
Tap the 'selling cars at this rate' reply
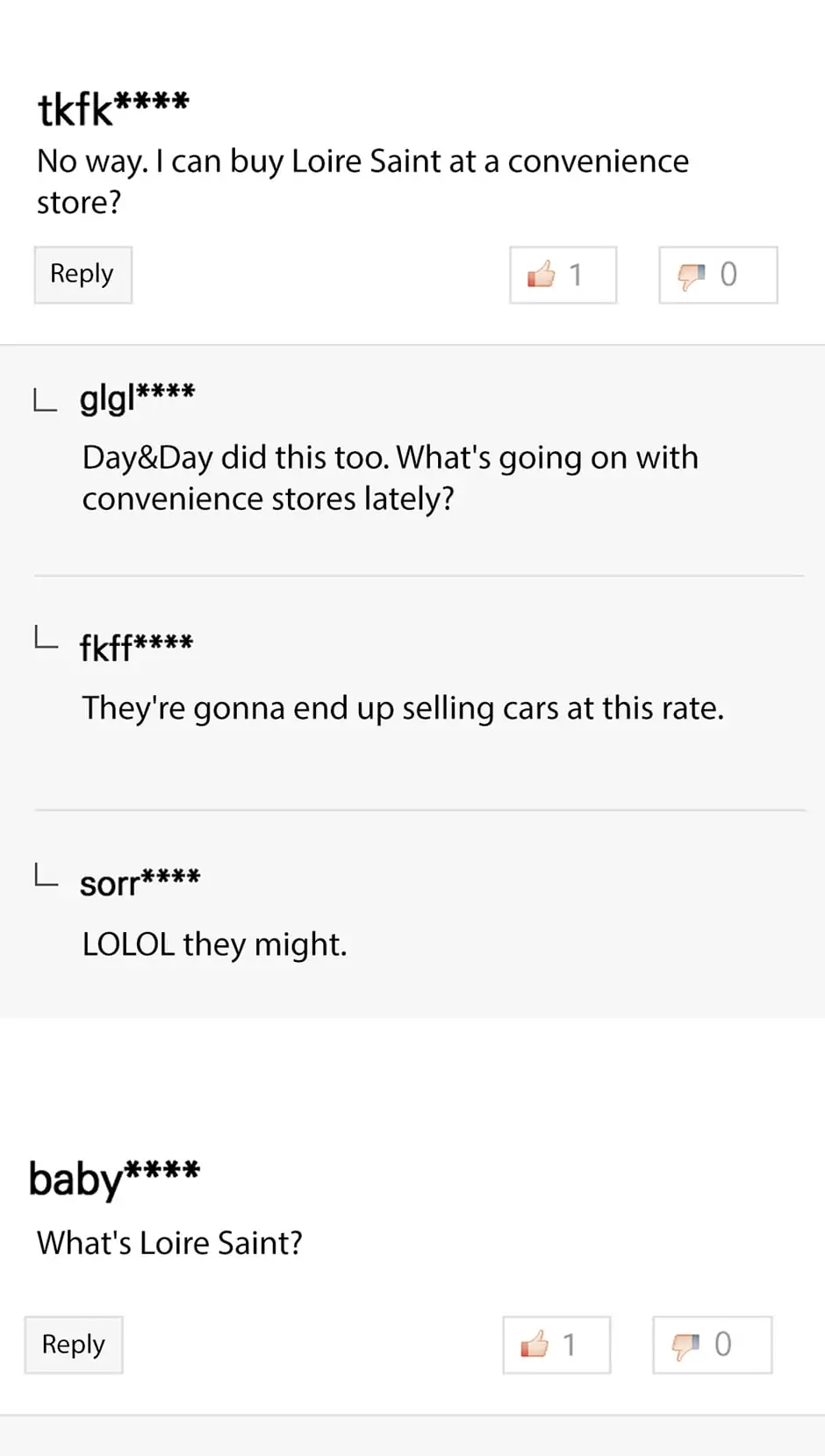tap(403, 708)
